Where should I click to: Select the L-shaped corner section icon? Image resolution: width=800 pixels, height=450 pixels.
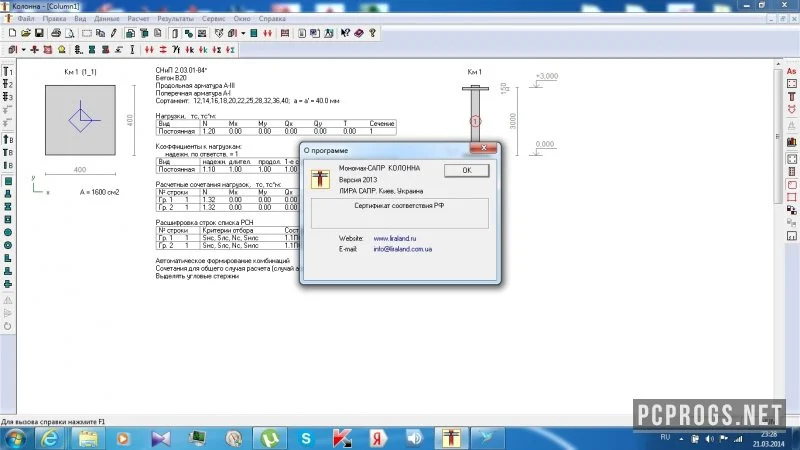[x=8, y=258]
